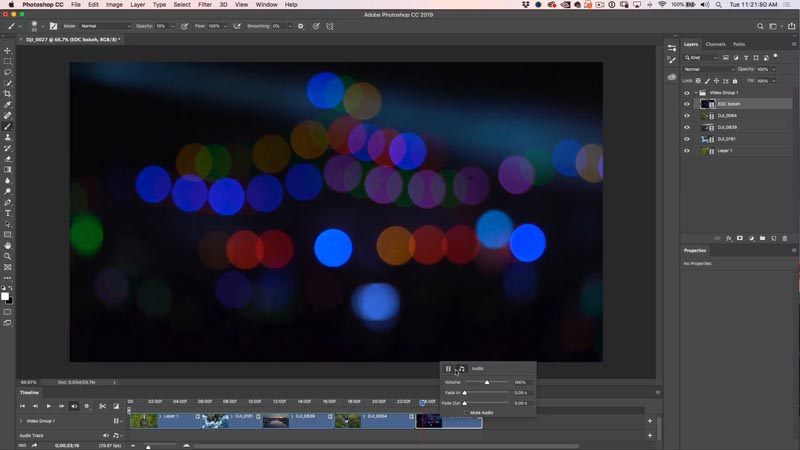The height and width of the screenshot is (450, 800).
Task: Select the Crop tool
Action: coord(8,94)
